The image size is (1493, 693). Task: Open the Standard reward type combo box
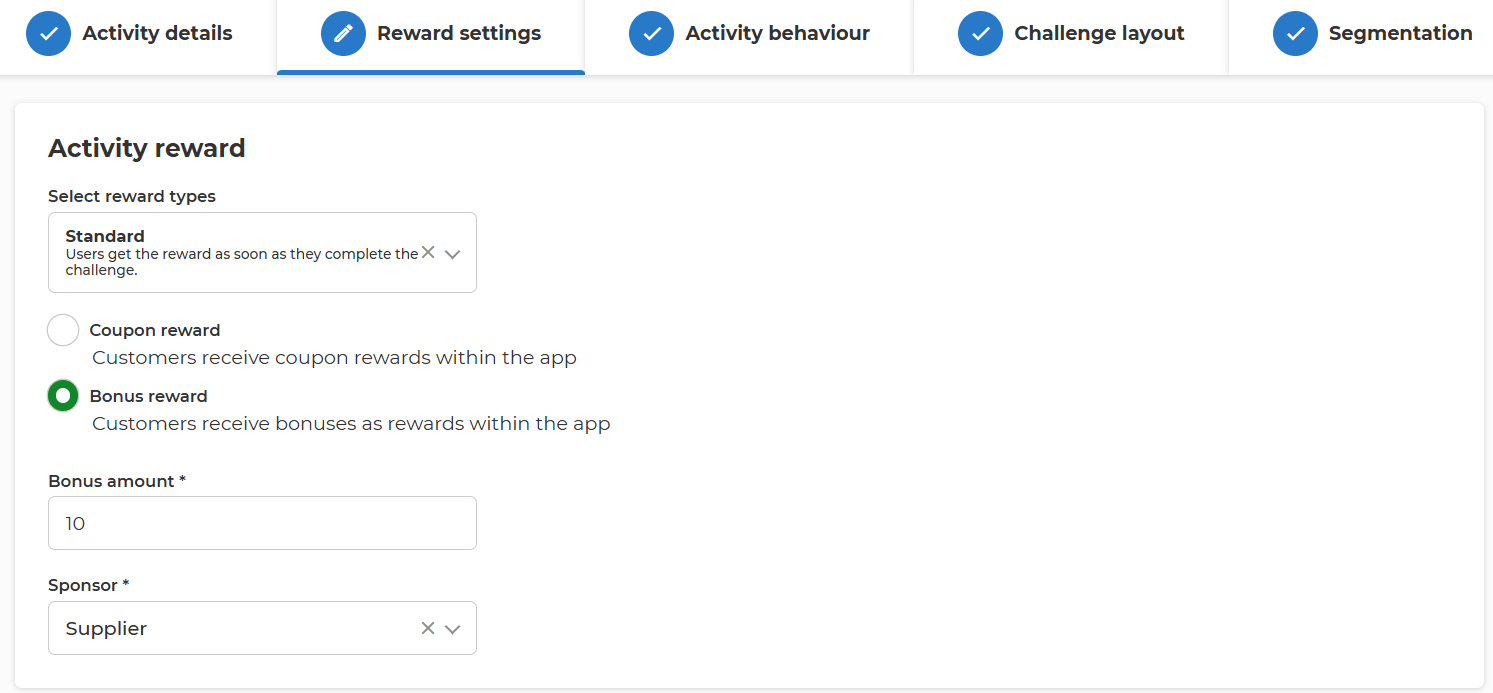[x=262, y=253]
